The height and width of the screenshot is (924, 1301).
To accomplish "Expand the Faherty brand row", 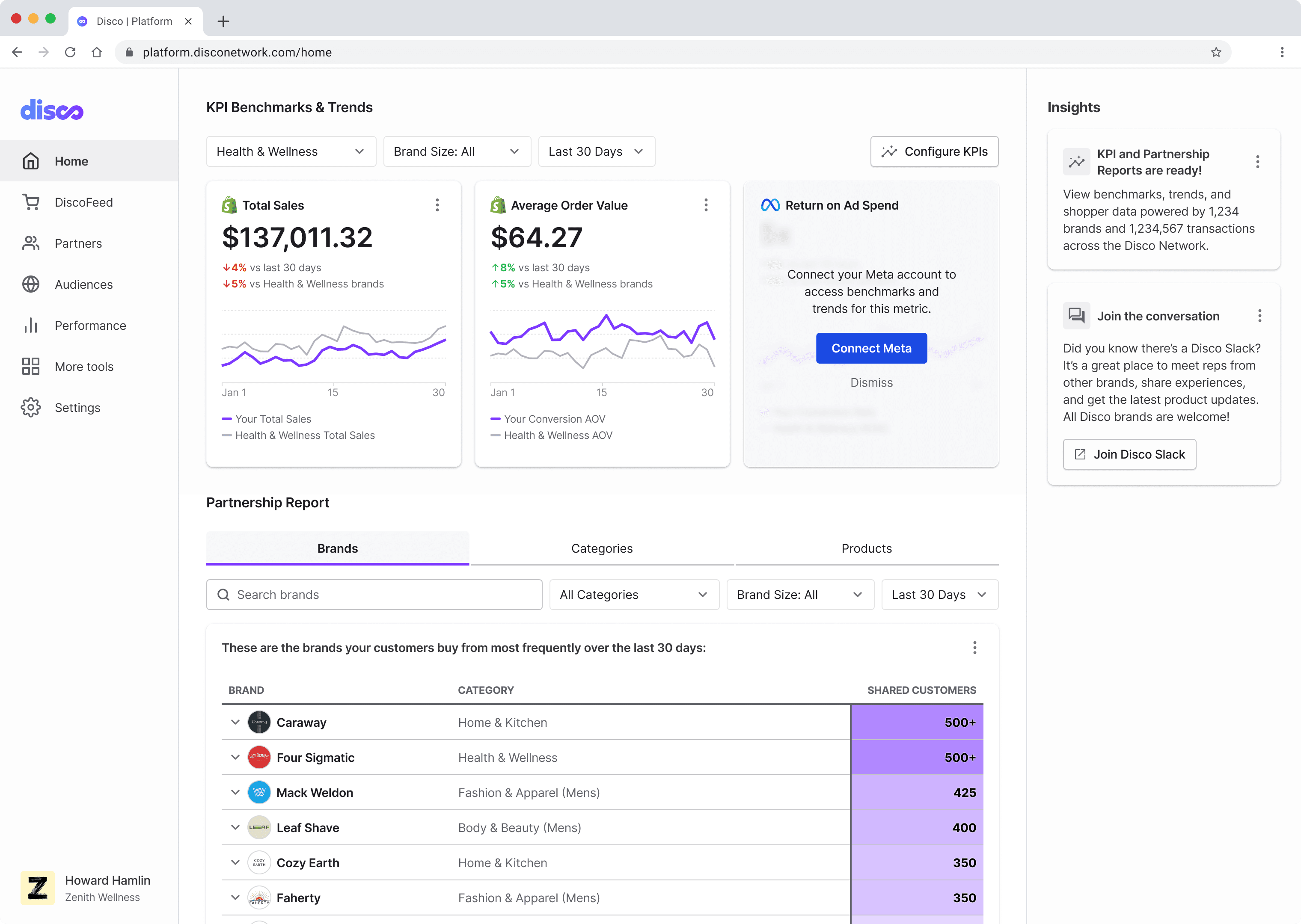I will coord(235,898).
